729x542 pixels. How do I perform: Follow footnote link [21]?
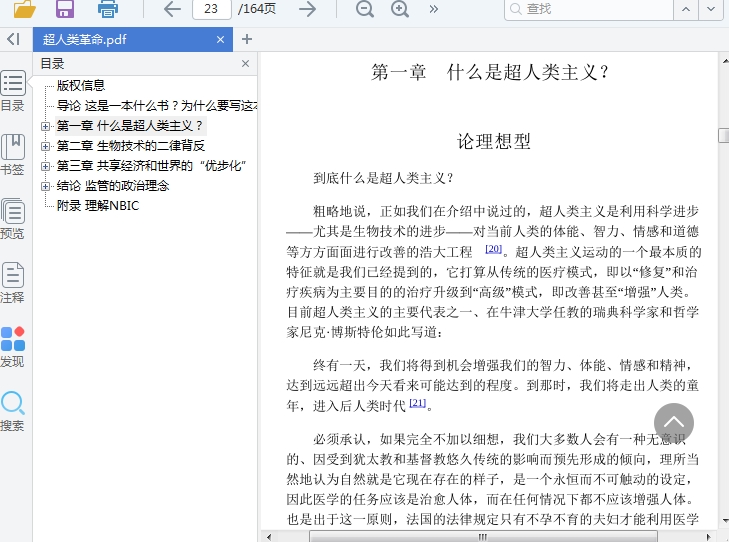click(417, 403)
